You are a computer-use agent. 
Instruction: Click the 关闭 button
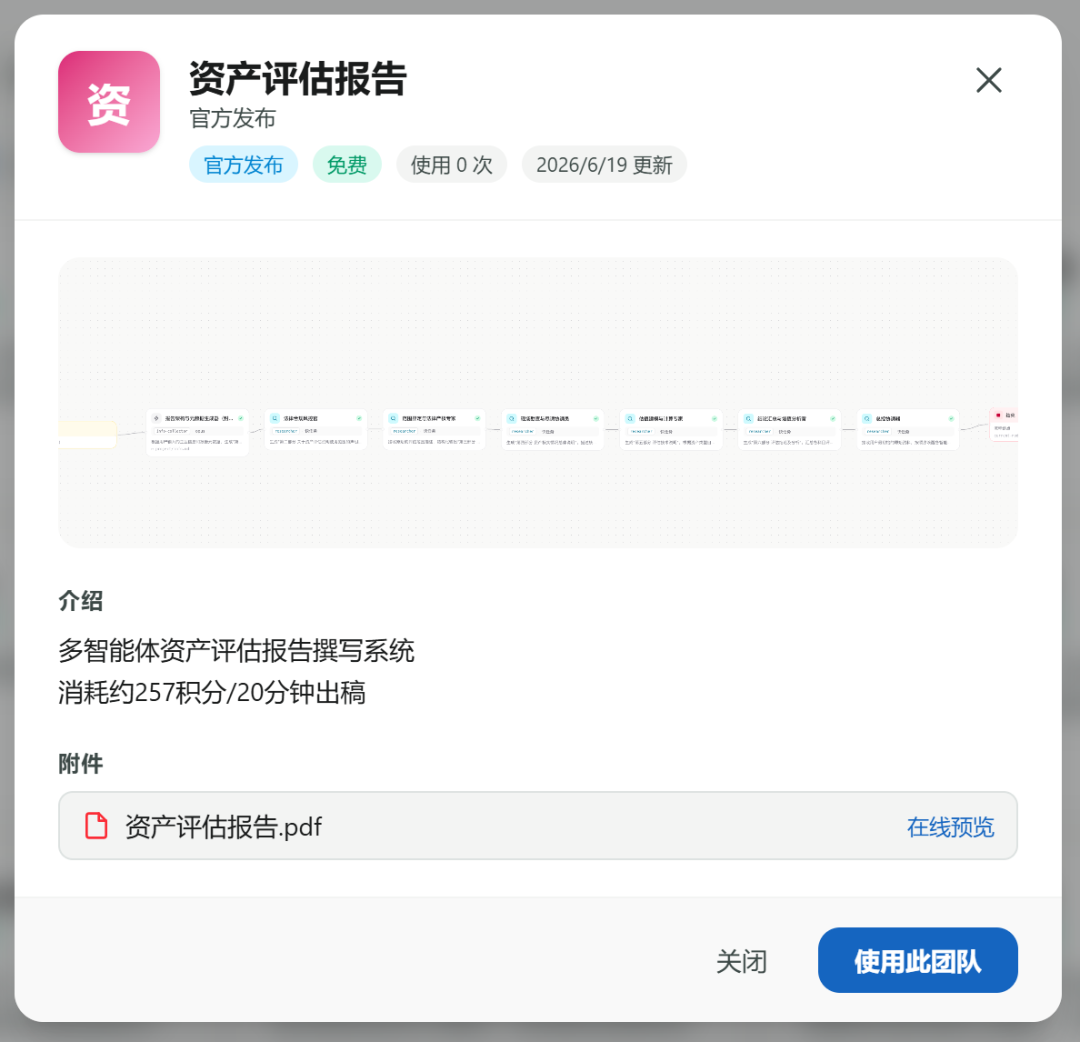click(x=741, y=961)
